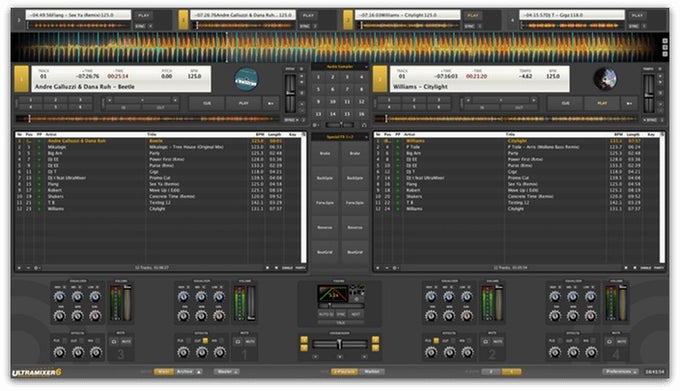Click the fast-forward icon on deck 2

pos(629,104)
